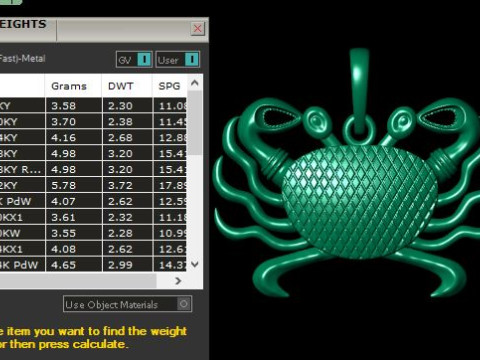Click the table scroll down arrow
This screenshot has width=480, height=360.
click(195, 264)
